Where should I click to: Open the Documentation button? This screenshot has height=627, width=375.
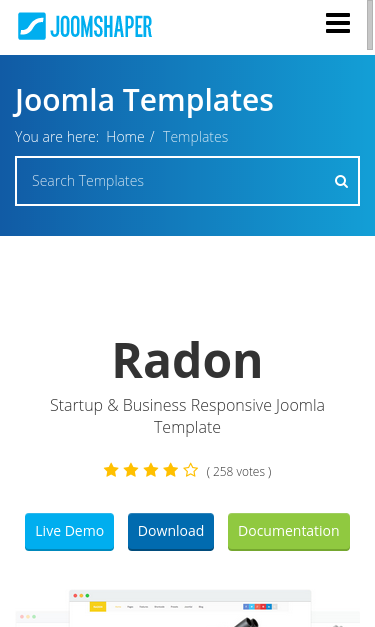(289, 531)
